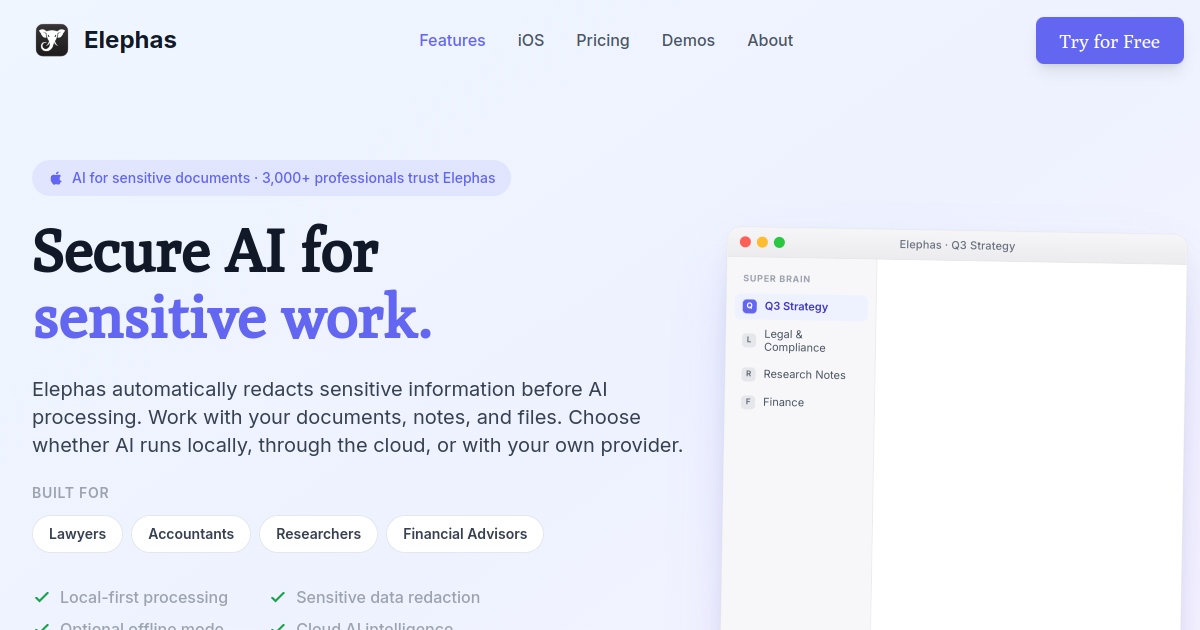Click the R icon next to Research Notes

point(748,374)
